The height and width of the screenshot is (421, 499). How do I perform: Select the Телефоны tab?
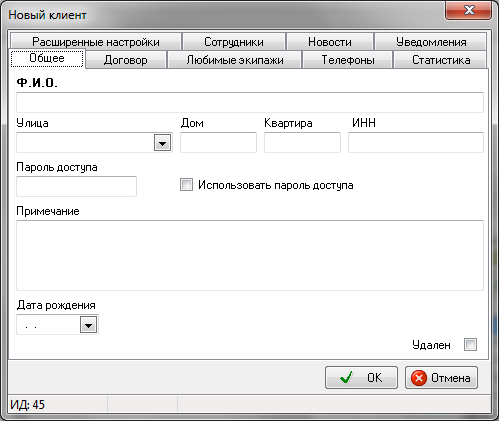click(348, 60)
